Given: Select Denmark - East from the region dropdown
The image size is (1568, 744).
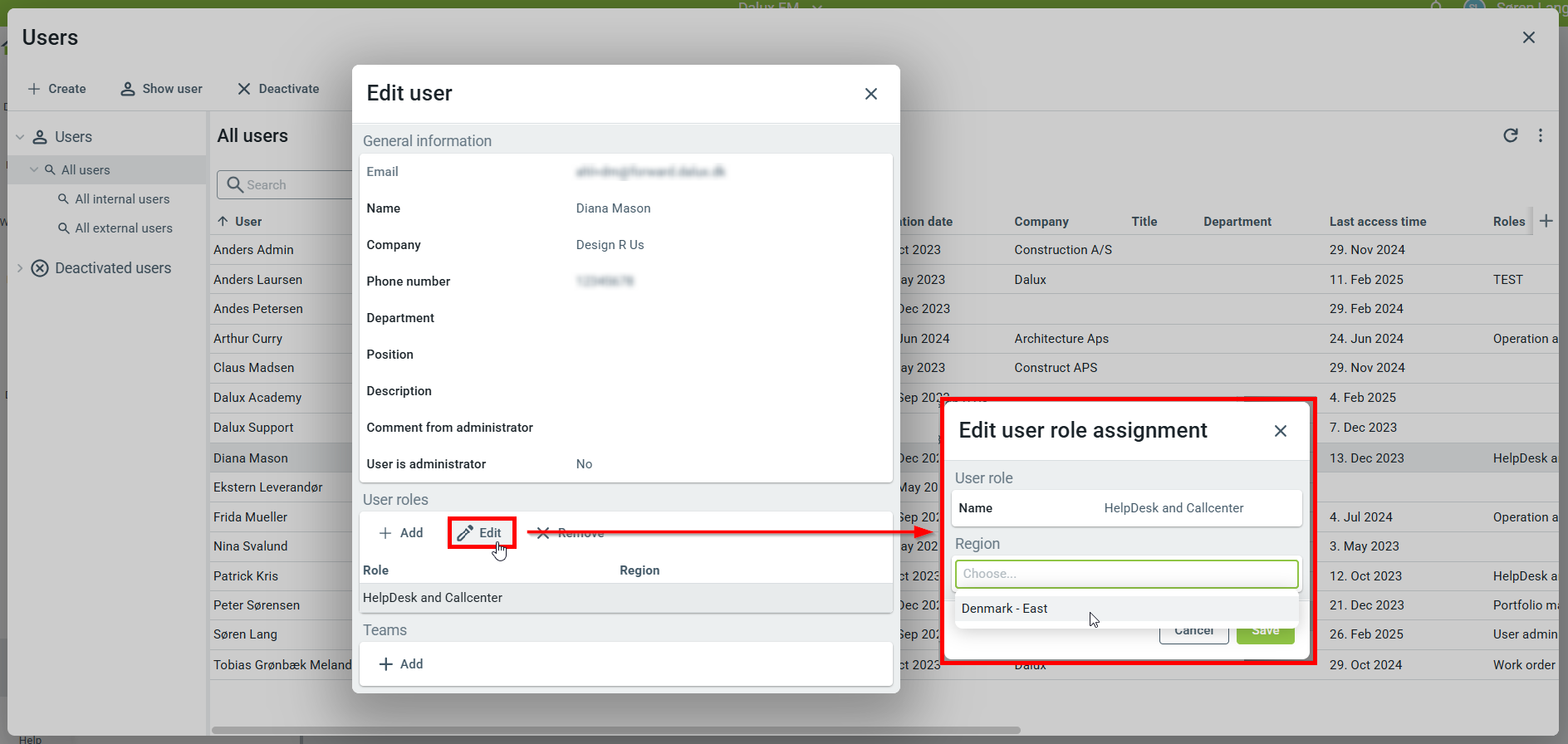Looking at the screenshot, I should tap(1004, 609).
